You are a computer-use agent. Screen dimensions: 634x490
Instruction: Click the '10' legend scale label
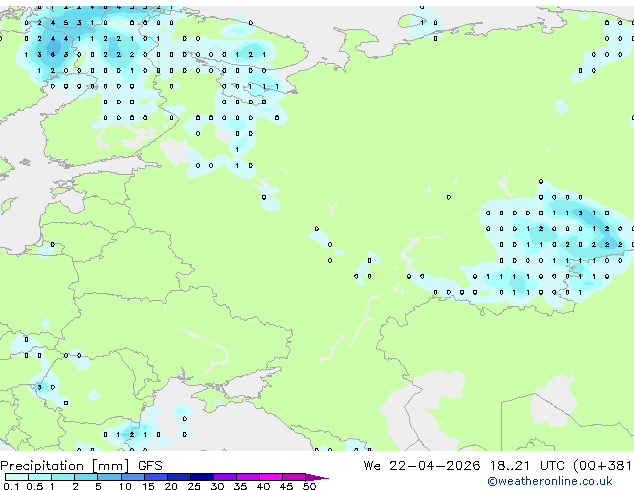[x=125, y=486]
